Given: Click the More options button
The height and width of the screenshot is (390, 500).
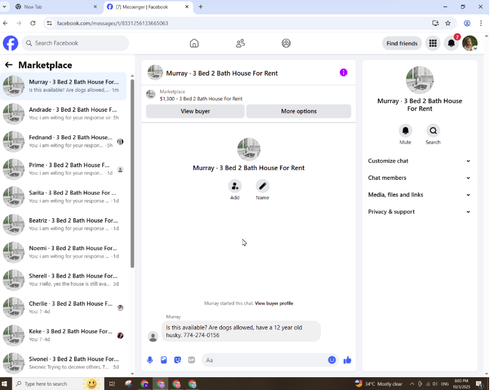Looking at the screenshot, I should [x=299, y=111].
